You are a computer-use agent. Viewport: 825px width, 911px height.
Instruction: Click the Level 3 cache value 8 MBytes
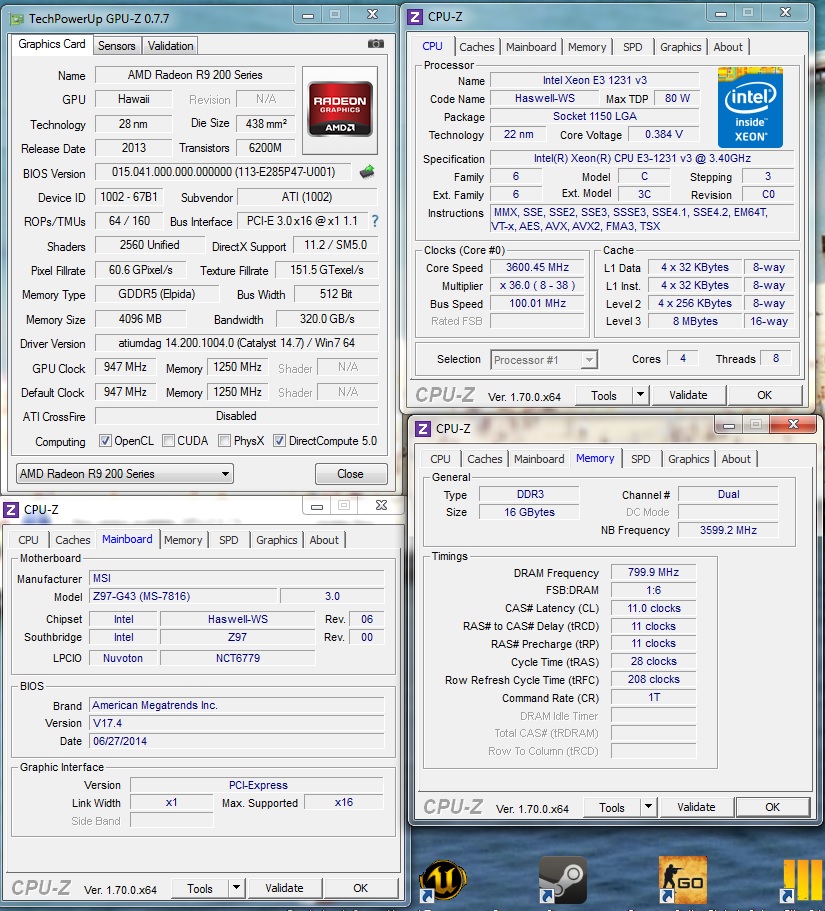[x=695, y=321]
